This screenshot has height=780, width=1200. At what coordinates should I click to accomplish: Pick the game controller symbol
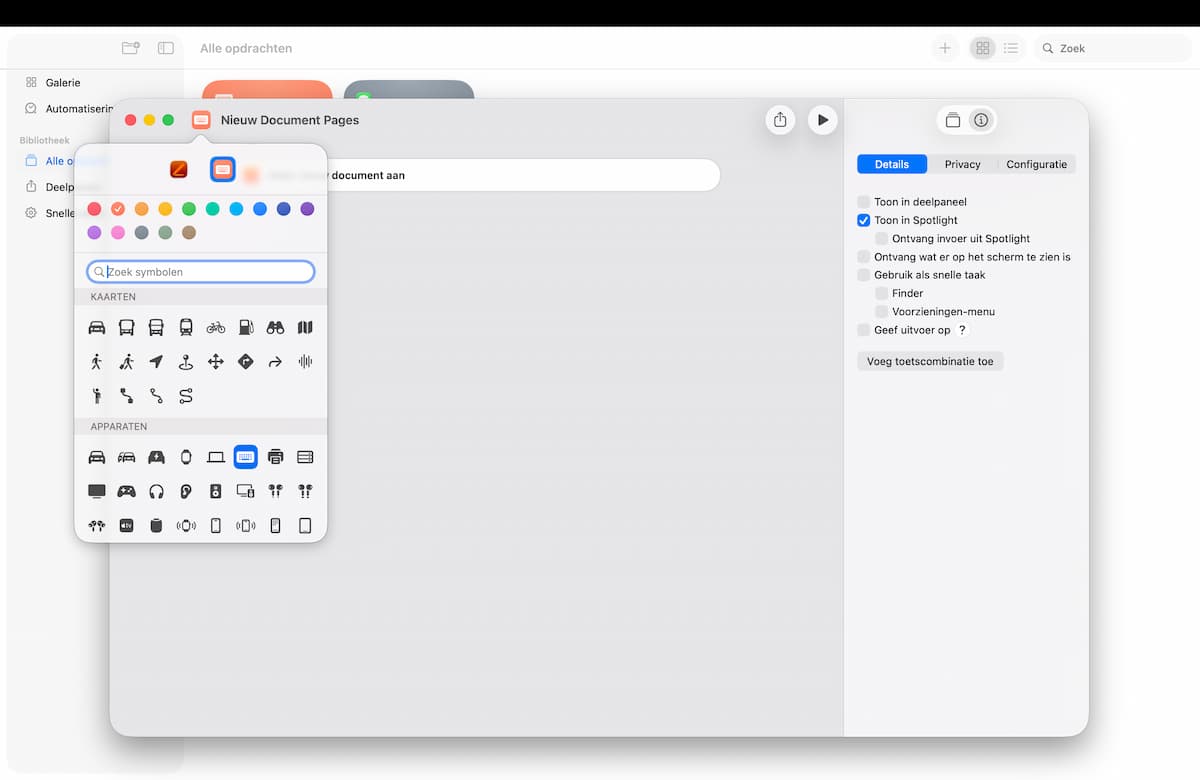coord(126,491)
